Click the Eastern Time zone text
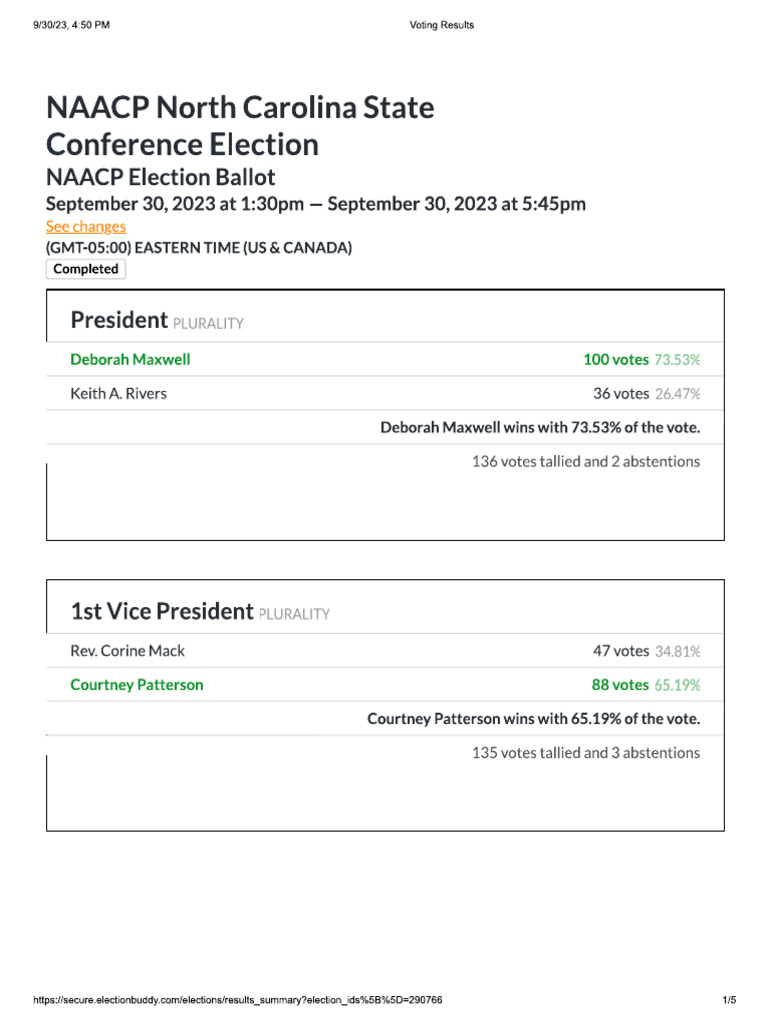Image resolution: width=768 pixels, height=1024 pixels. 199,248
